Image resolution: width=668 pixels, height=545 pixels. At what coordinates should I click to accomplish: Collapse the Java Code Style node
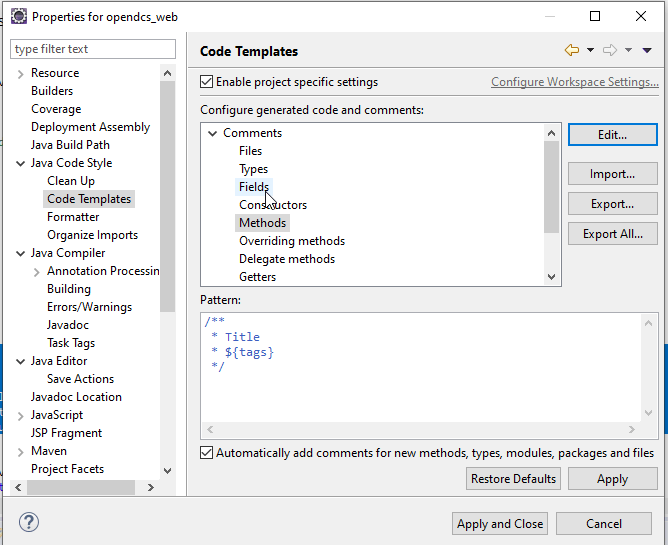20,163
